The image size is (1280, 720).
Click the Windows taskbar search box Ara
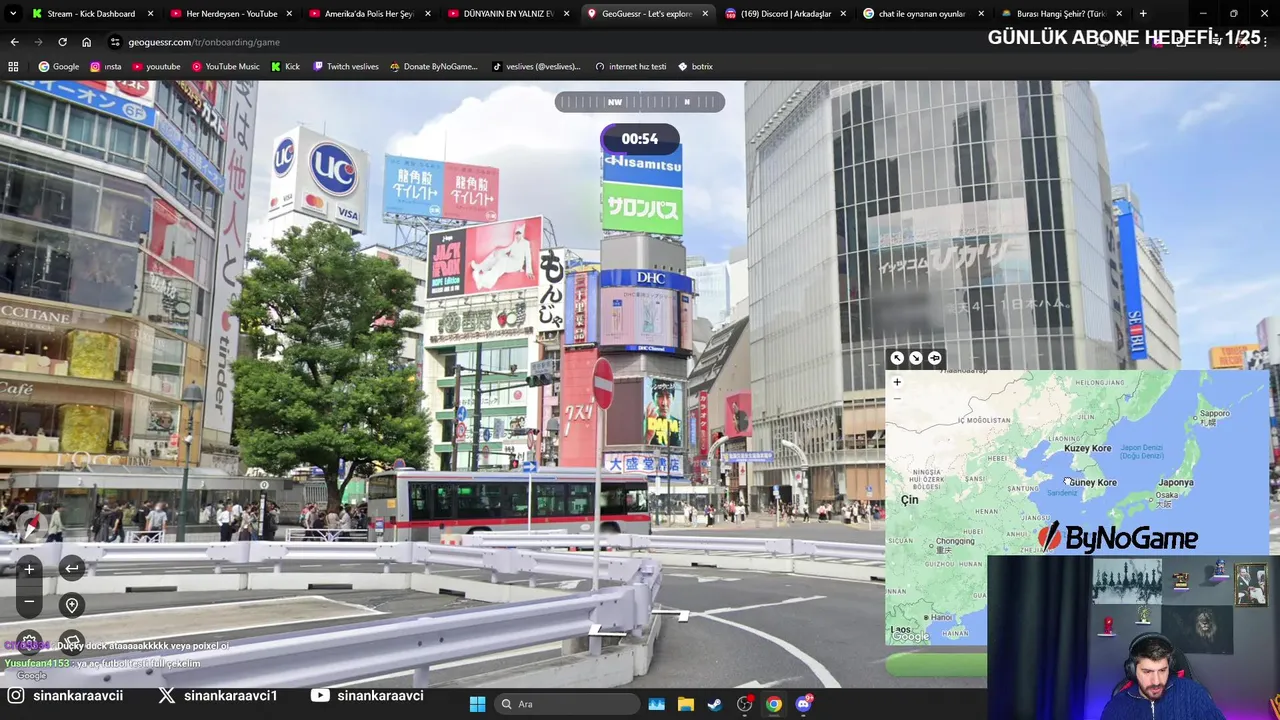pyautogui.click(x=568, y=704)
